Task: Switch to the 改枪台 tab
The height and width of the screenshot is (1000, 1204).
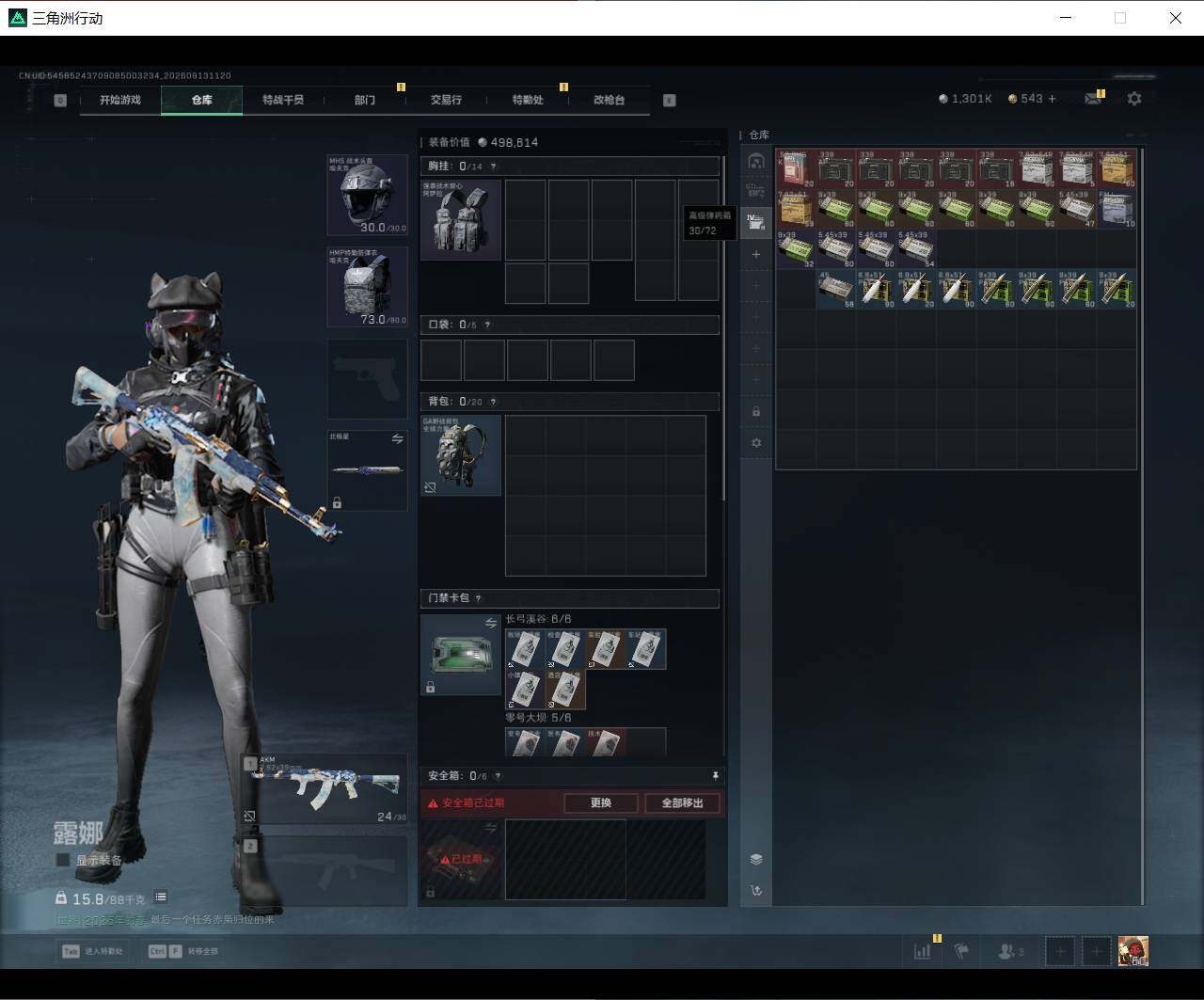Action: (609, 100)
